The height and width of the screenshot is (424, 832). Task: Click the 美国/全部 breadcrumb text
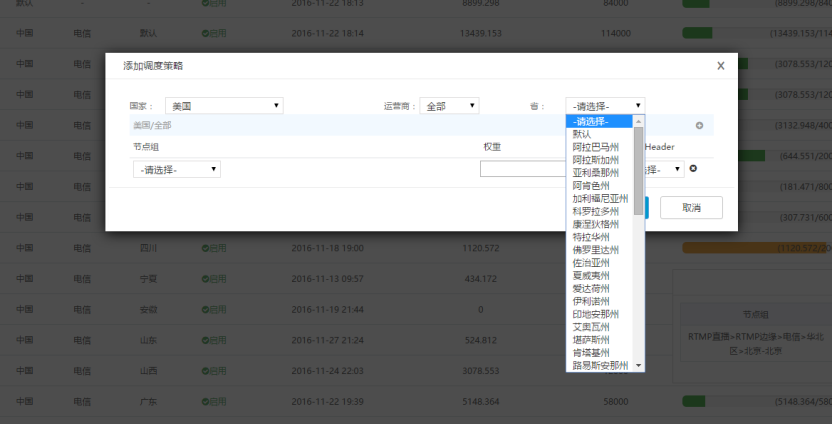click(152, 126)
